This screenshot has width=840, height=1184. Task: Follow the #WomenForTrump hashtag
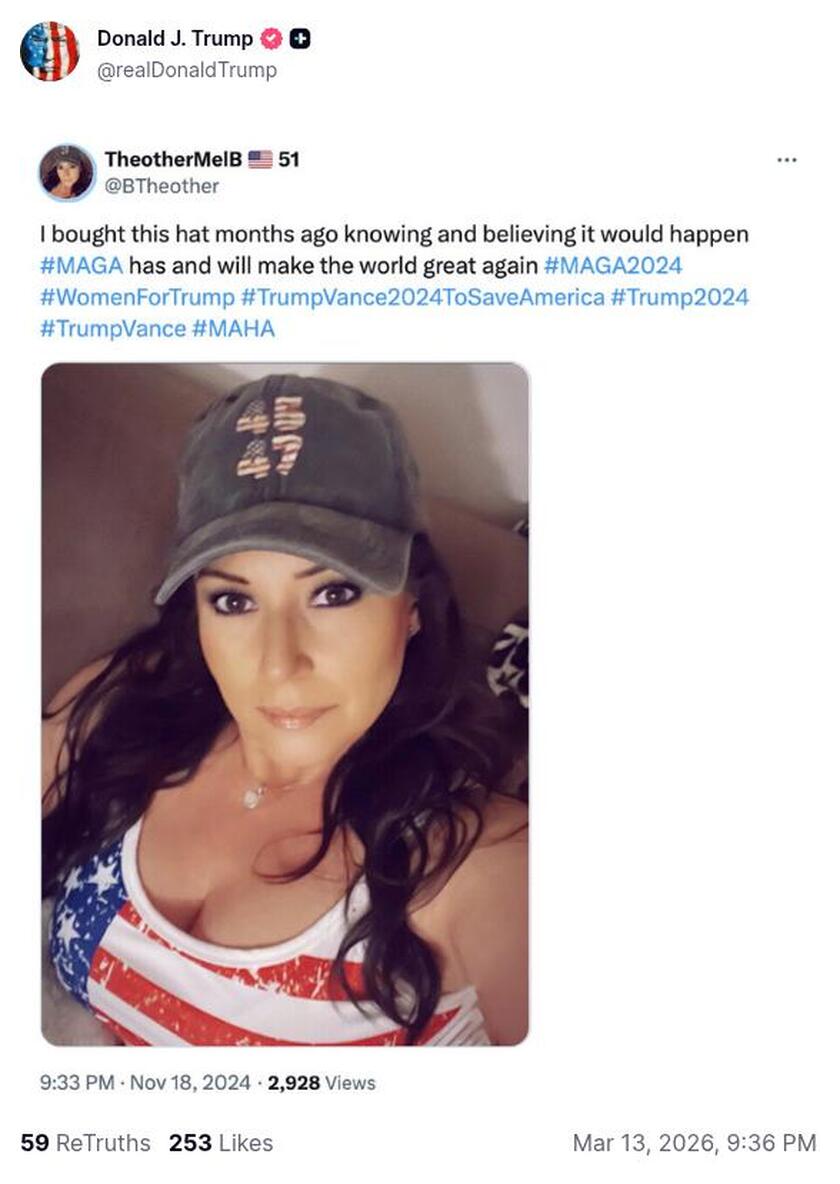click(x=137, y=297)
